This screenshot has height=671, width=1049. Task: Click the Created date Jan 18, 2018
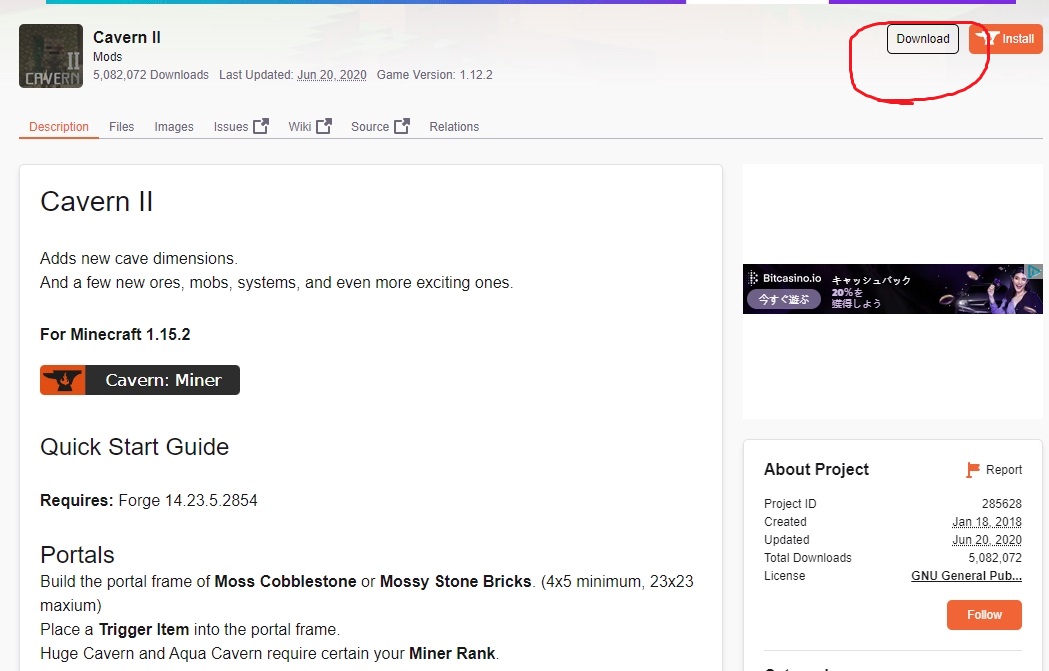pyautogui.click(x=987, y=522)
